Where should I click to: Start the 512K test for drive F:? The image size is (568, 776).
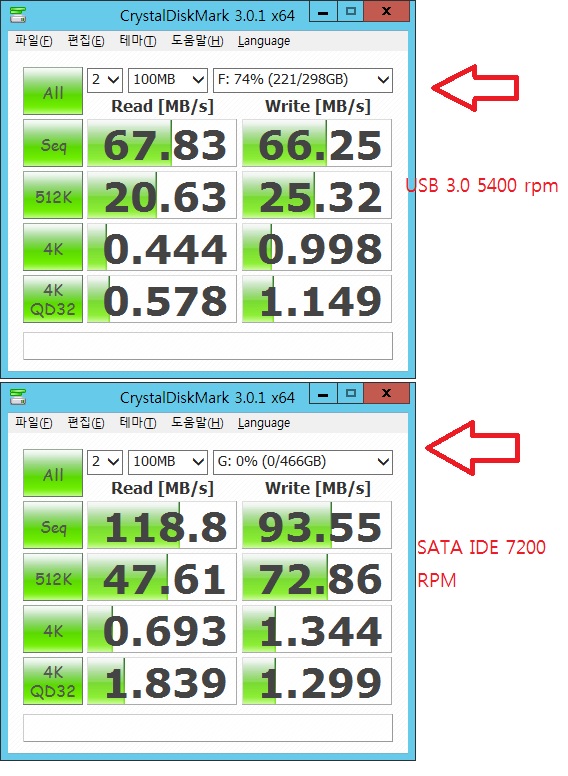[53, 195]
